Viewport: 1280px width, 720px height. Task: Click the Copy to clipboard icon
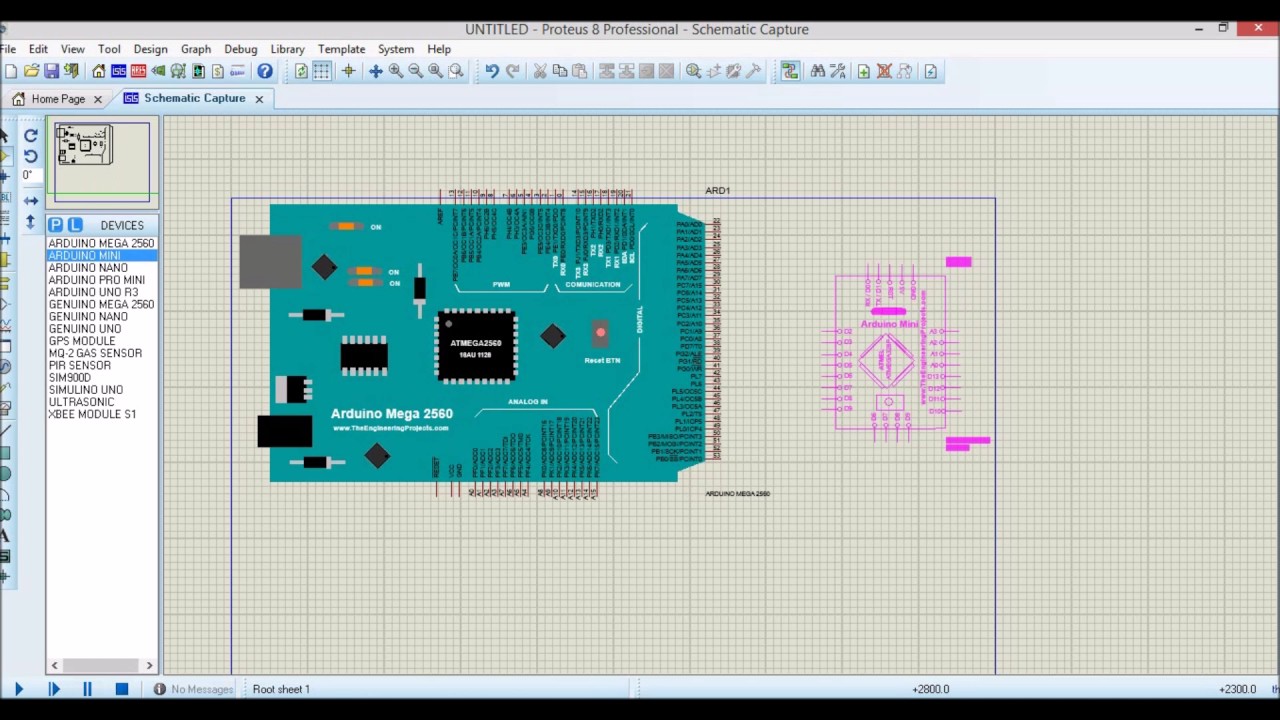(560, 71)
